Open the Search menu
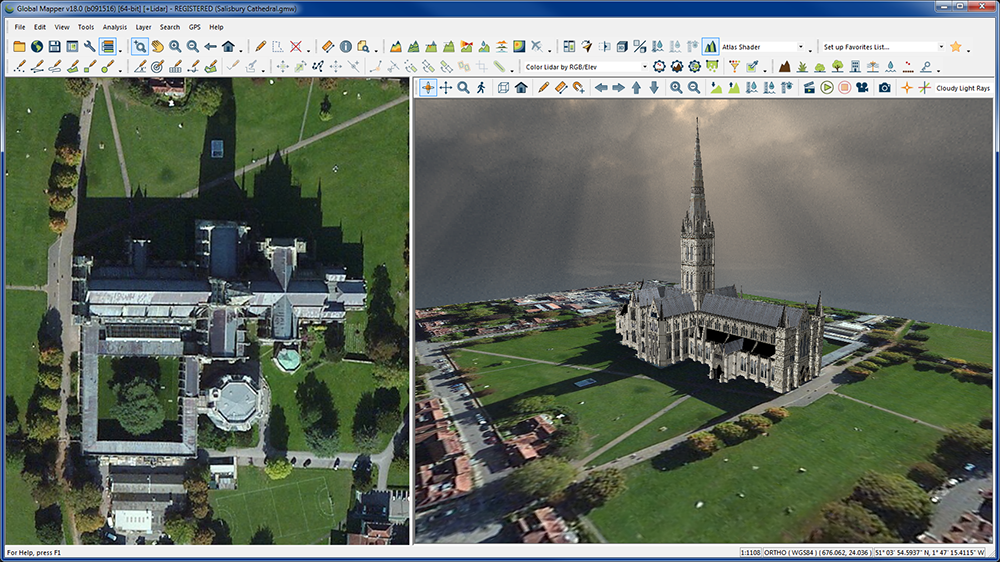Viewport: 1000px width, 562px height. [x=170, y=27]
